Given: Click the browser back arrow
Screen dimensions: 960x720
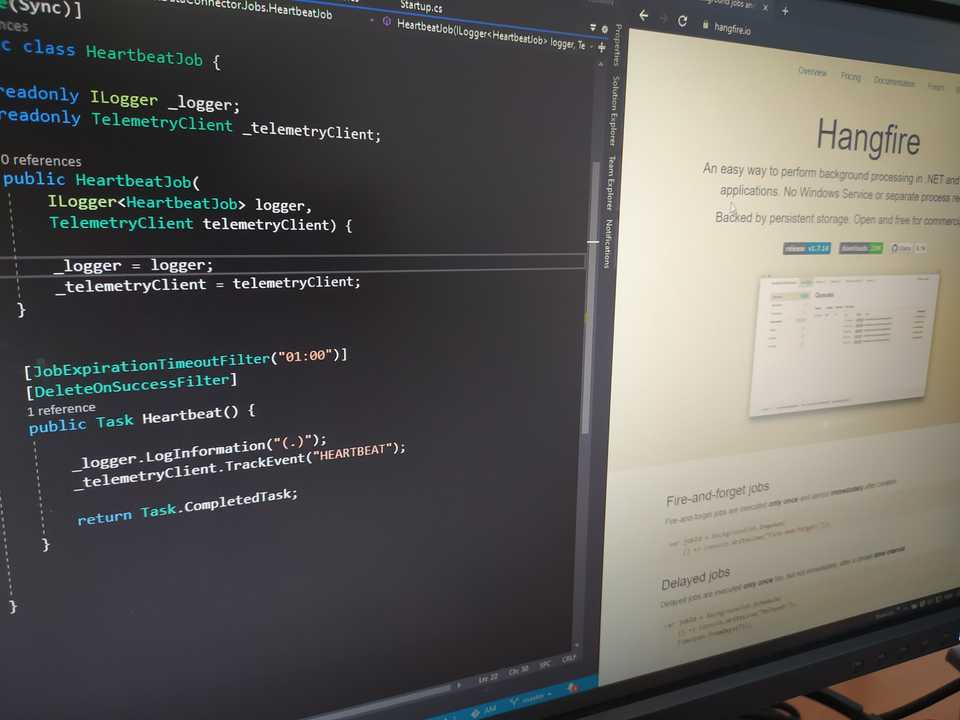Looking at the screenshot, I should tap(644, 17).
